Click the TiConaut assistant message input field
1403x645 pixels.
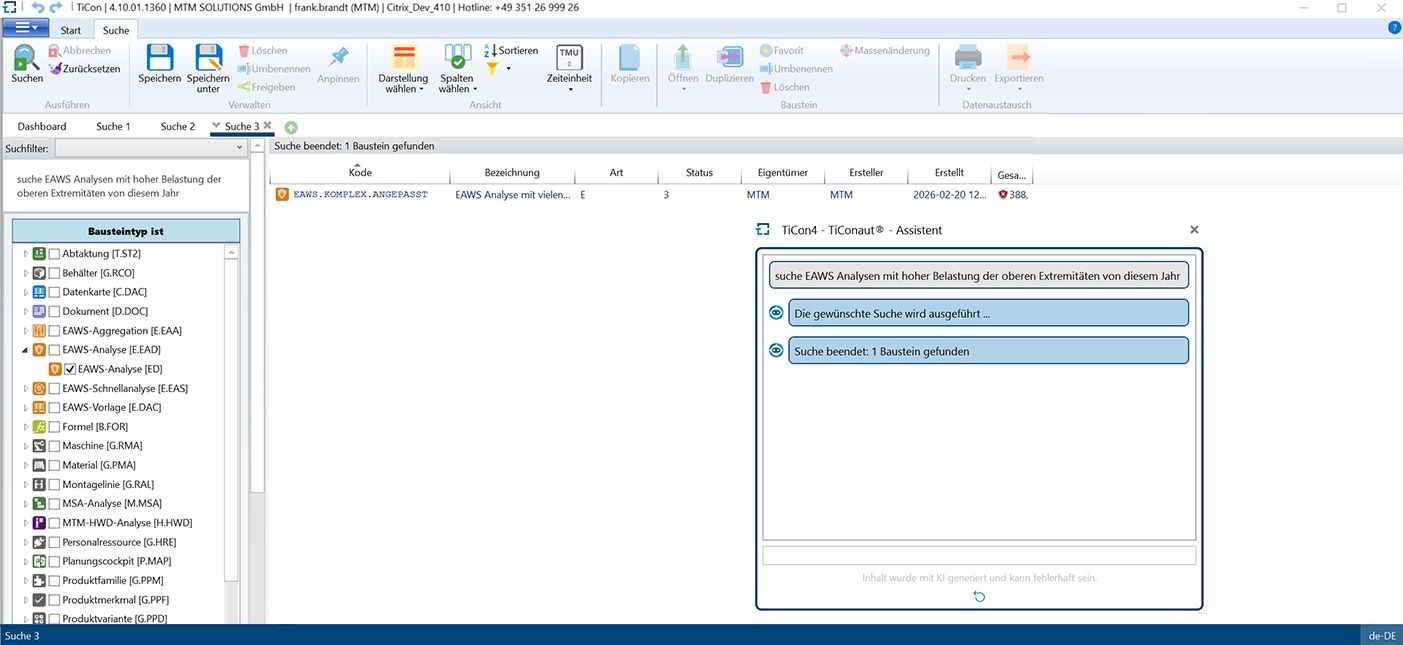[978, 555]
